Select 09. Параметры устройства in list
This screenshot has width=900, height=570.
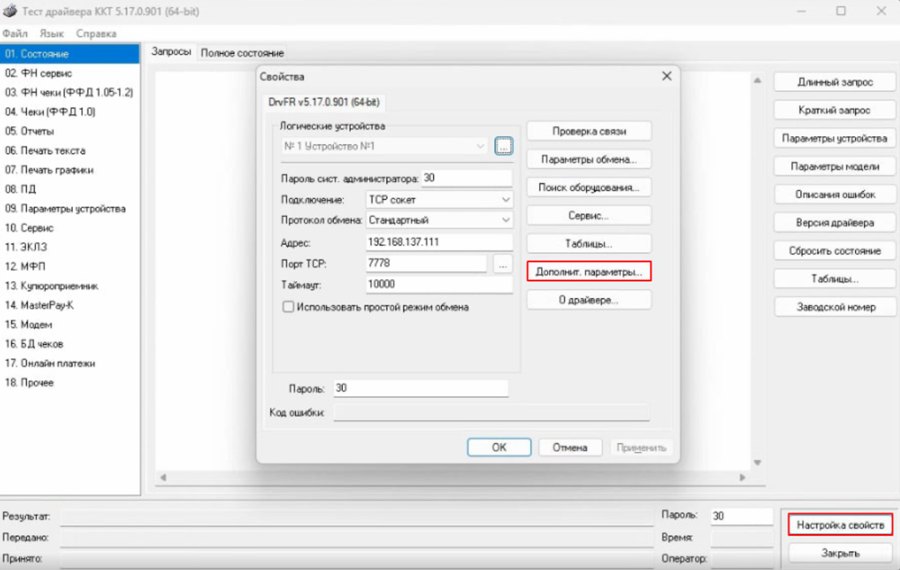pos(69,208)
